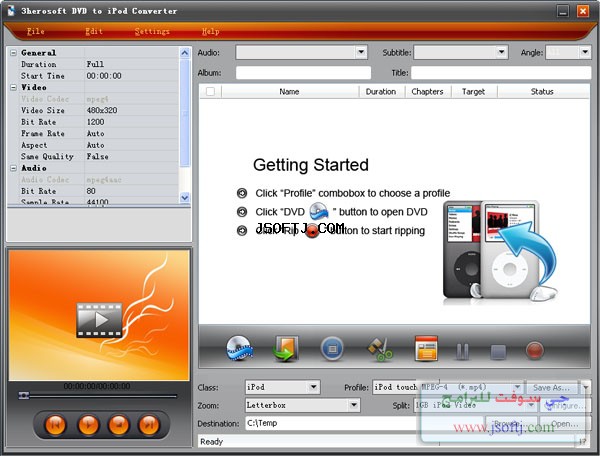Click the Album input field
600x456 pixels.
(x=303, y=73)
